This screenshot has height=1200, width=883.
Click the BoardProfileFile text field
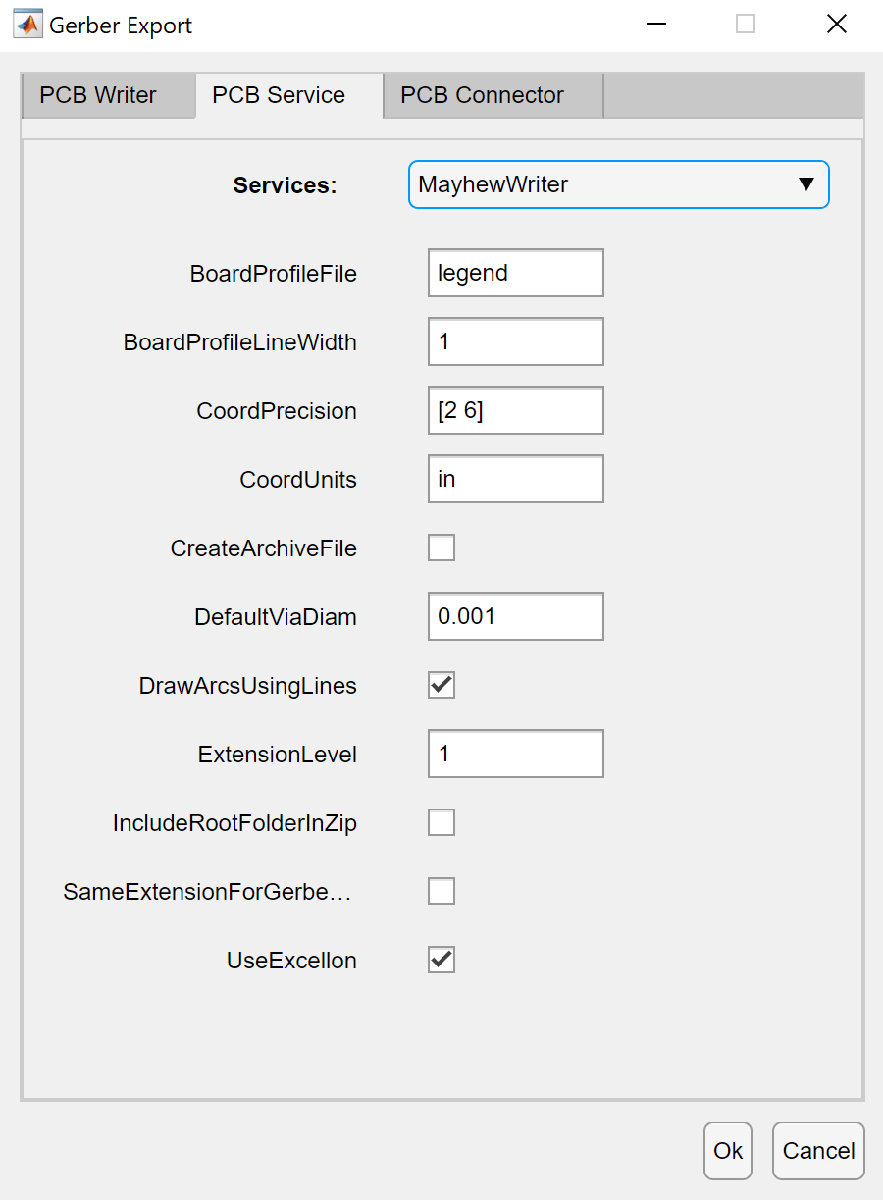[x=515, y=273]
